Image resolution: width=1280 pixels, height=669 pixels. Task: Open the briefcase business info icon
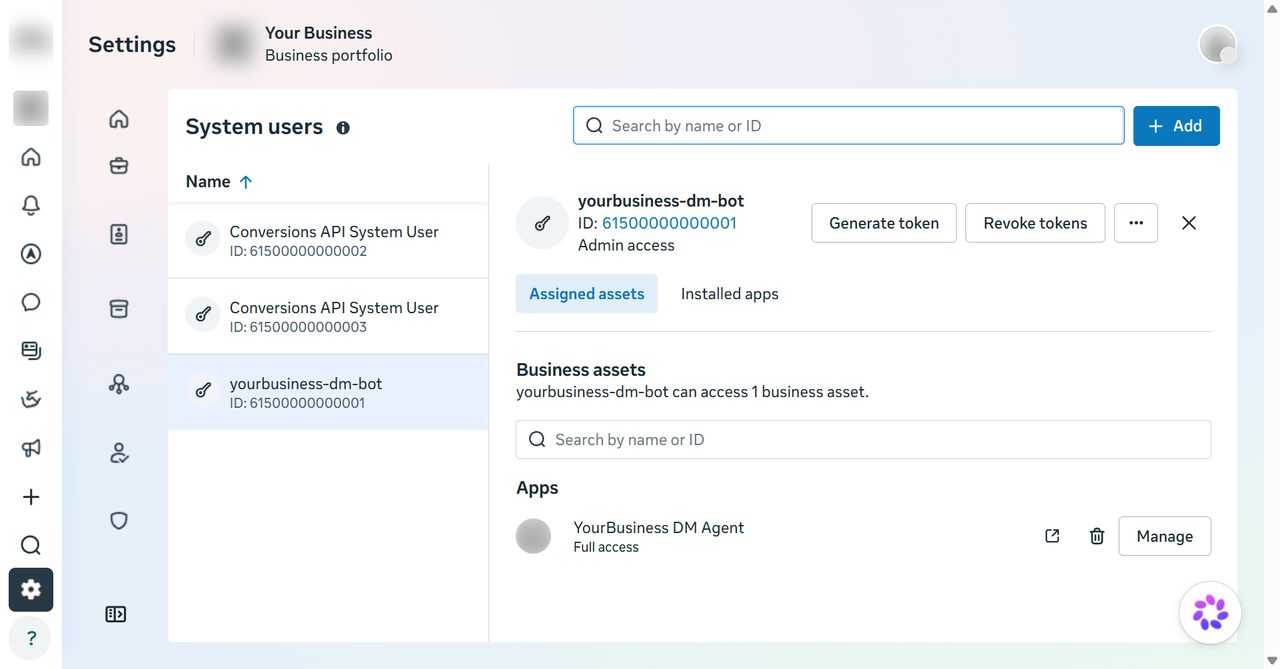pyautogui.click(x=119, y=166)
